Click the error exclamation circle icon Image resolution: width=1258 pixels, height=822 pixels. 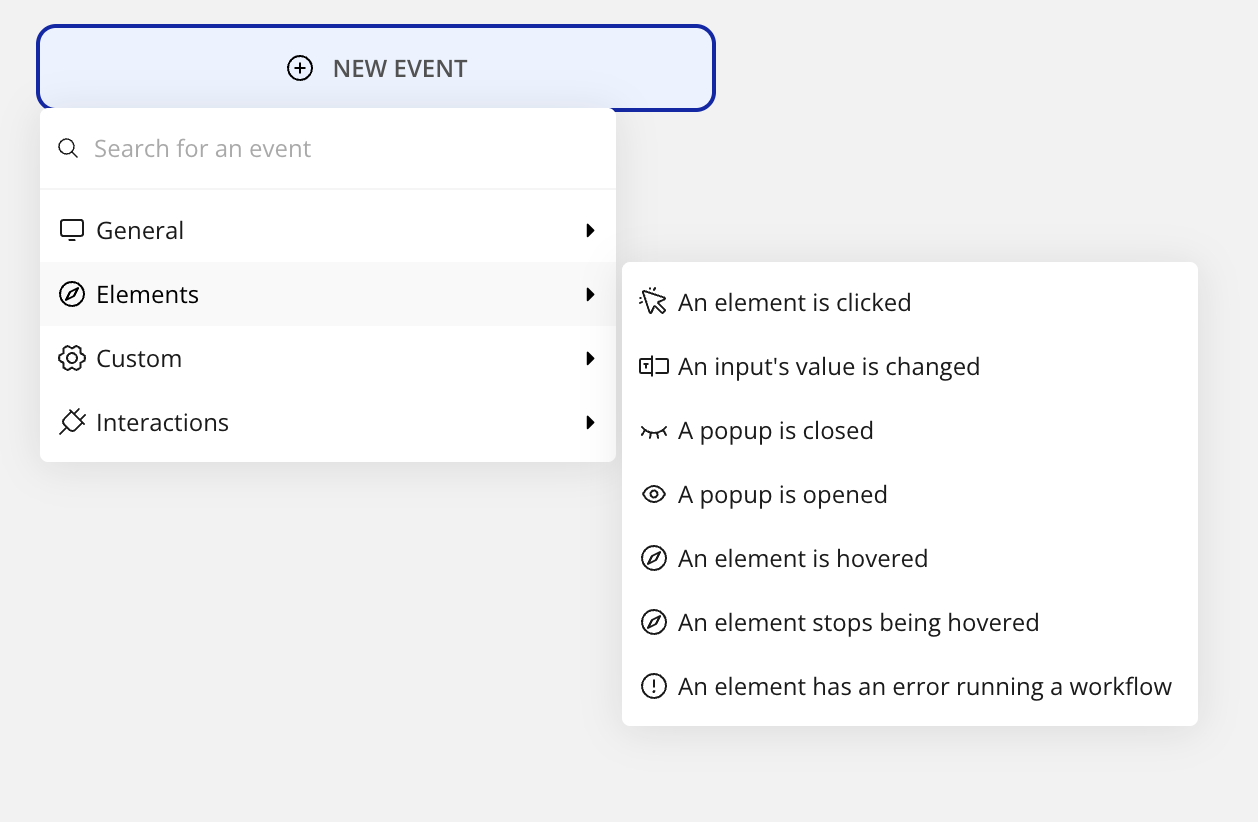coord(653,687)
